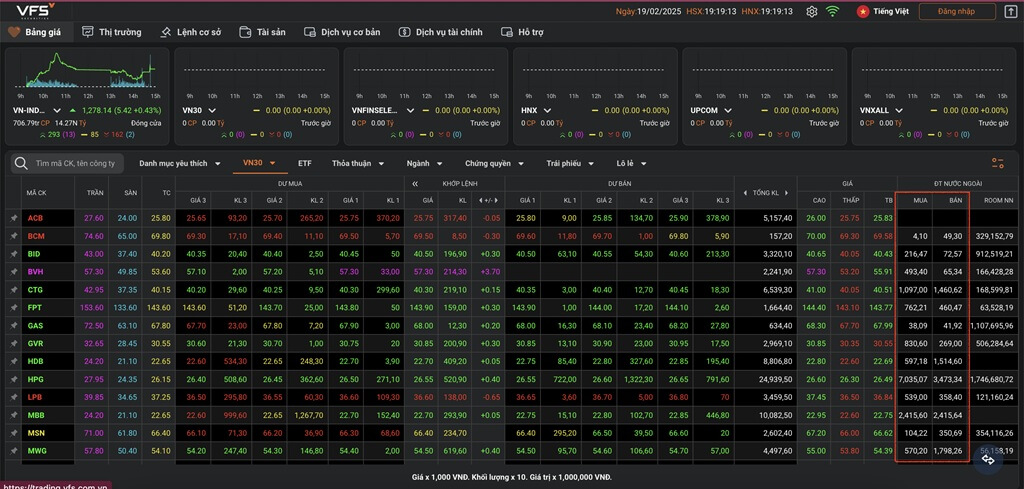The width and height of the screenshot is (1024, 489).
Task: Expand the HNX card dropdown chevron
Action: [547, 110]
